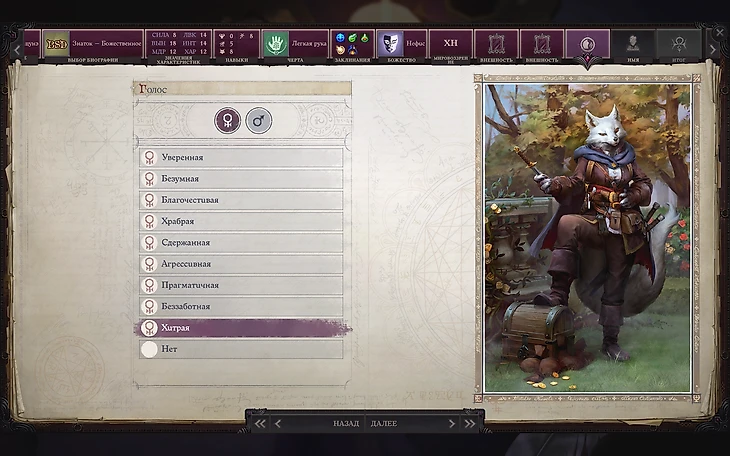Click the Далее button
730x456 pixels.
click(x=384, y=423)
